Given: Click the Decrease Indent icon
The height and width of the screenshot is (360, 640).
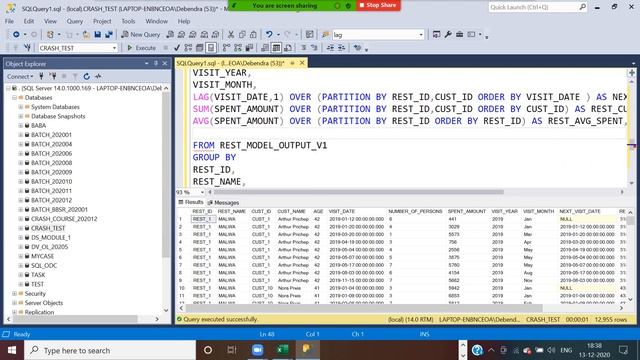Looking at the screenshot, I should [330, 48].
